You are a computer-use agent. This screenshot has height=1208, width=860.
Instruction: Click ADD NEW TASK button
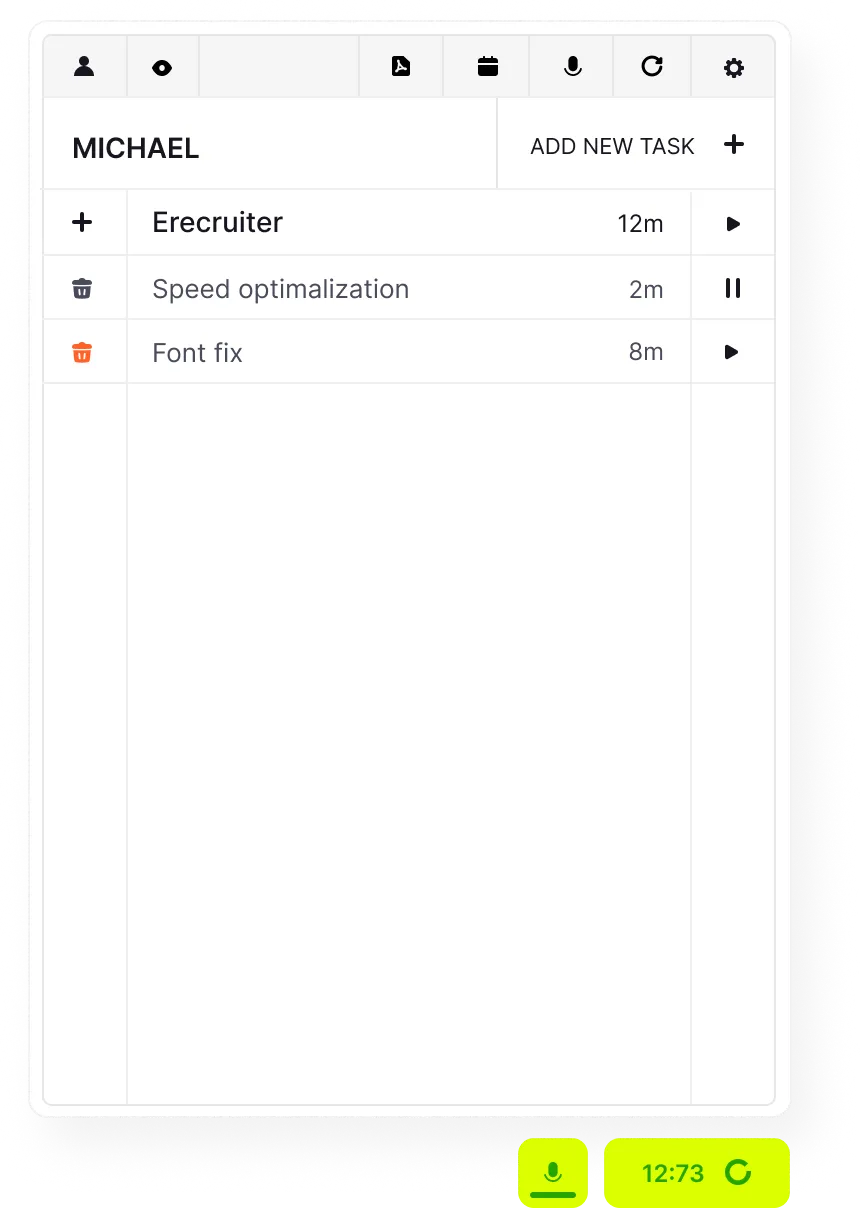pyautogui.click(x=636, y=145)
